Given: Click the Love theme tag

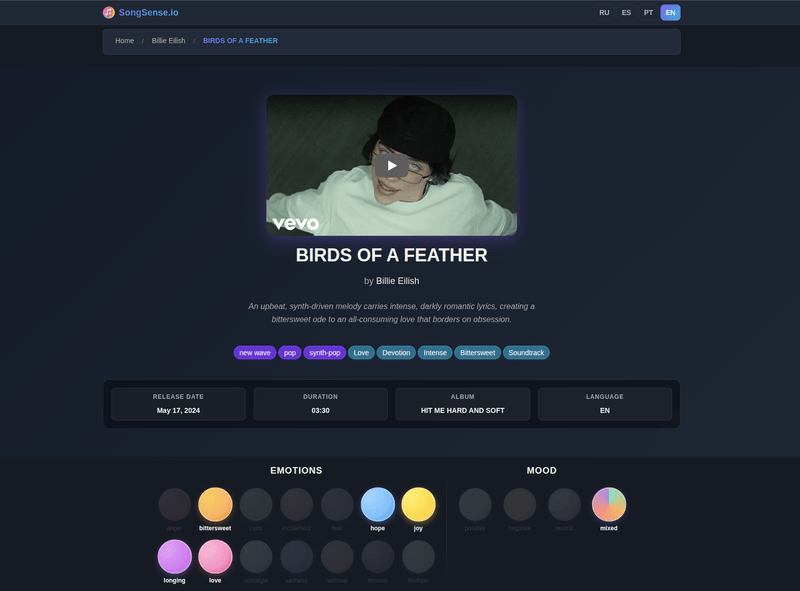Looking at the screenshot, I should (x=361, y=353).
